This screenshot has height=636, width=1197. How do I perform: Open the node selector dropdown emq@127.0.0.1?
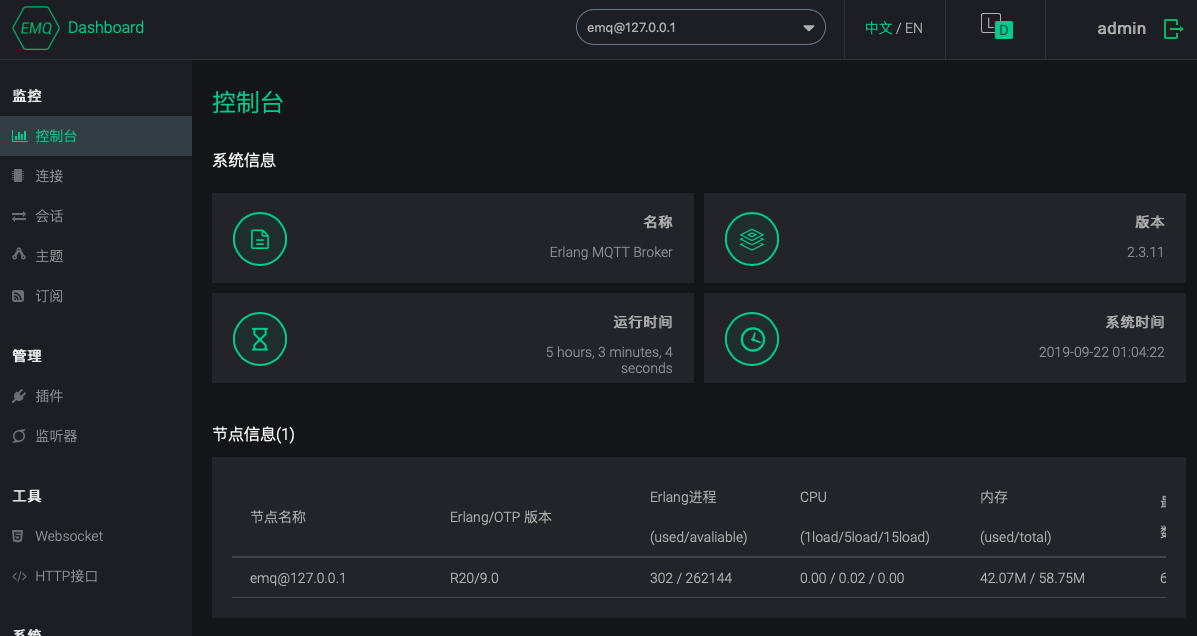(x=700, y=27)
